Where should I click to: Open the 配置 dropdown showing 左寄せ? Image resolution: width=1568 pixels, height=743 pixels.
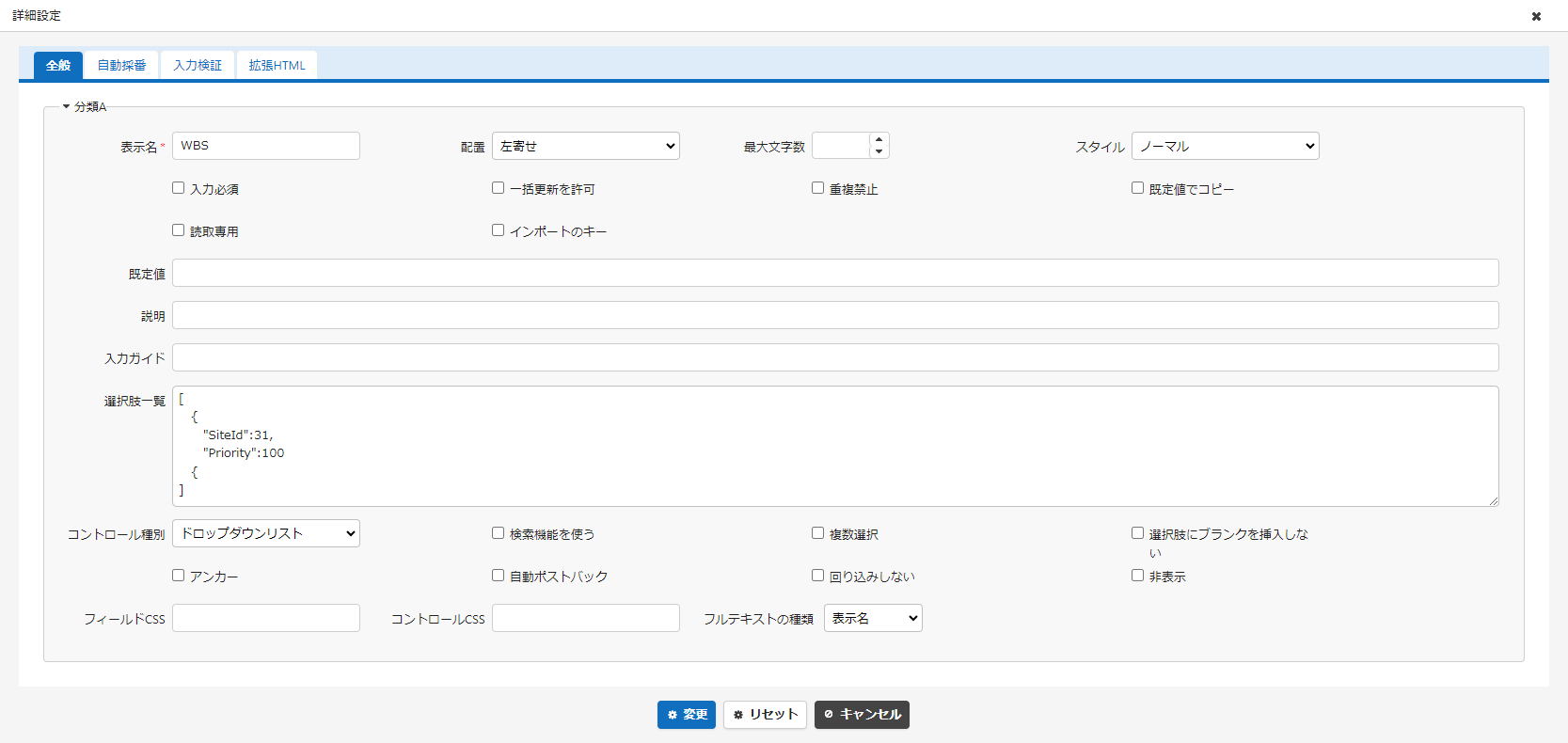pos(585,146)
